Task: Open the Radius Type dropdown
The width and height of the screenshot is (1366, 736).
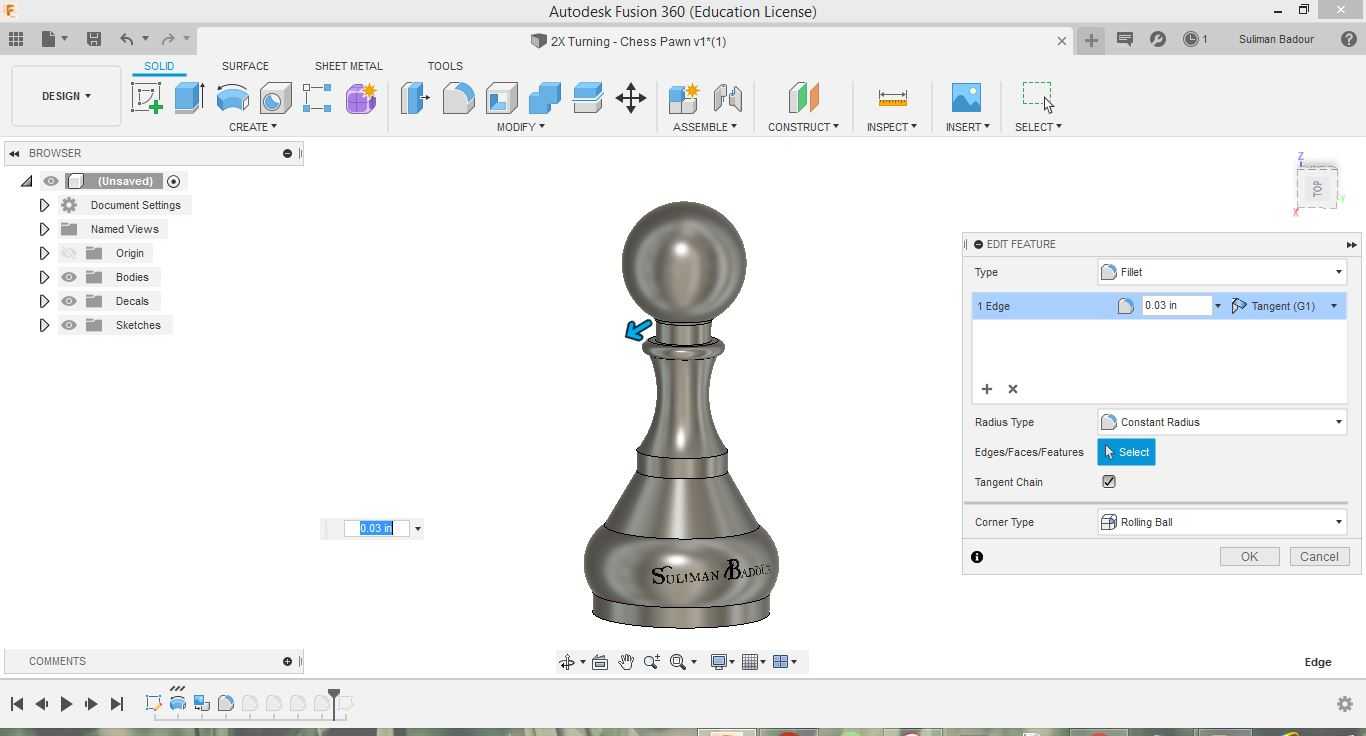Action: tap(1222, 422)
